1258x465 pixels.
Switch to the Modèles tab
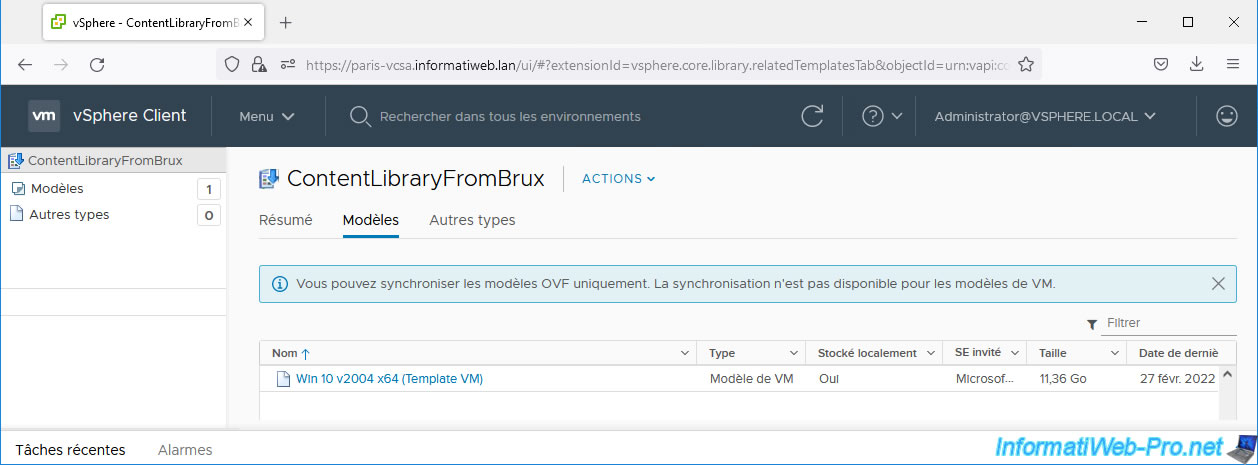pyautogui.click(x=371, y=220)
